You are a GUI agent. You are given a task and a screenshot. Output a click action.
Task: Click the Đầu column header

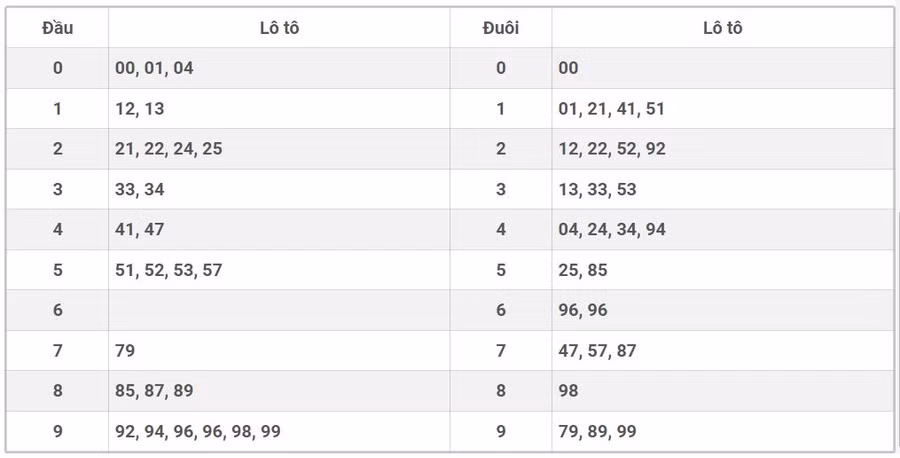click(x=57, y=28)
